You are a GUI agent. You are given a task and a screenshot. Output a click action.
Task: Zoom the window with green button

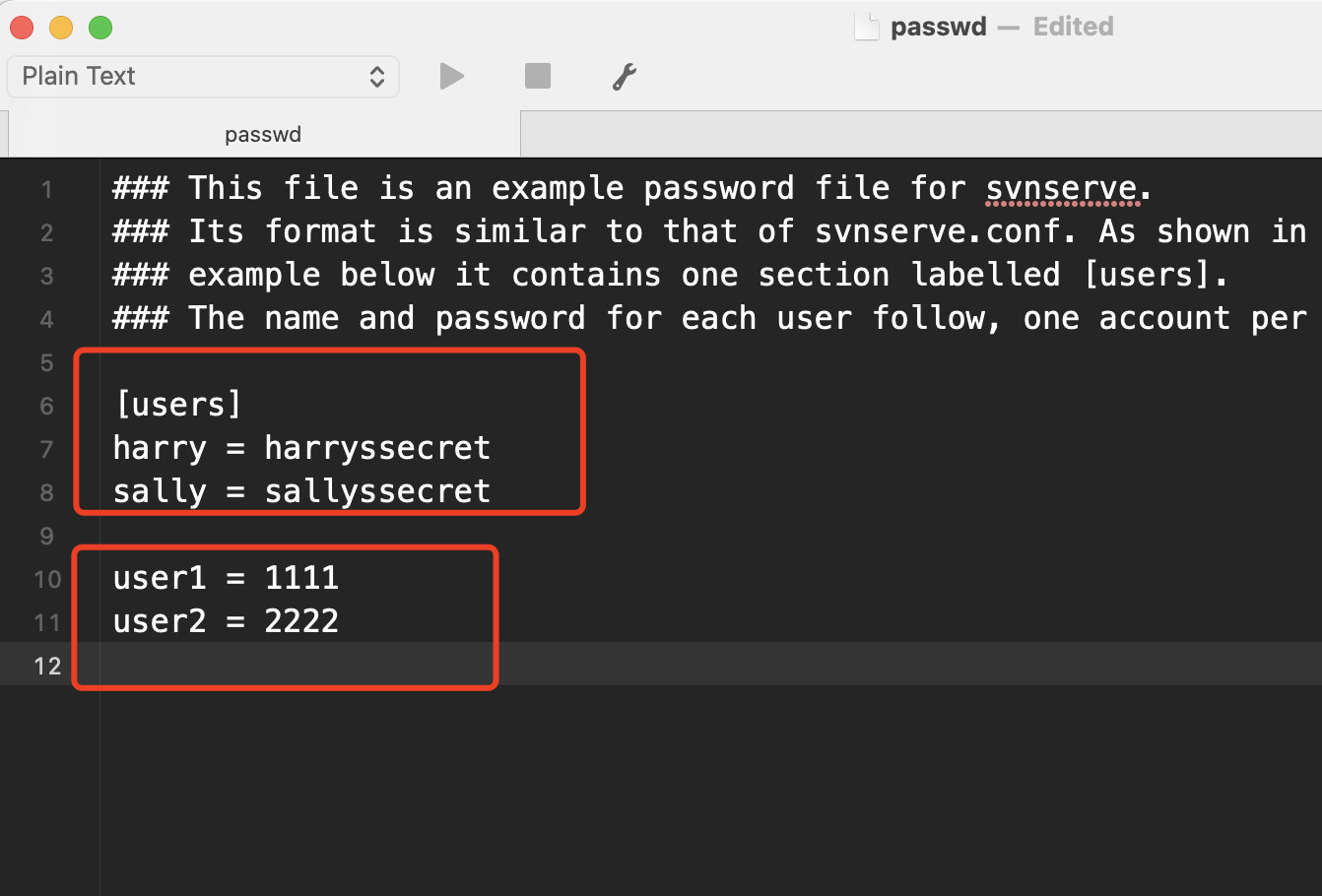pyautogui.click(x=100, y=28)
